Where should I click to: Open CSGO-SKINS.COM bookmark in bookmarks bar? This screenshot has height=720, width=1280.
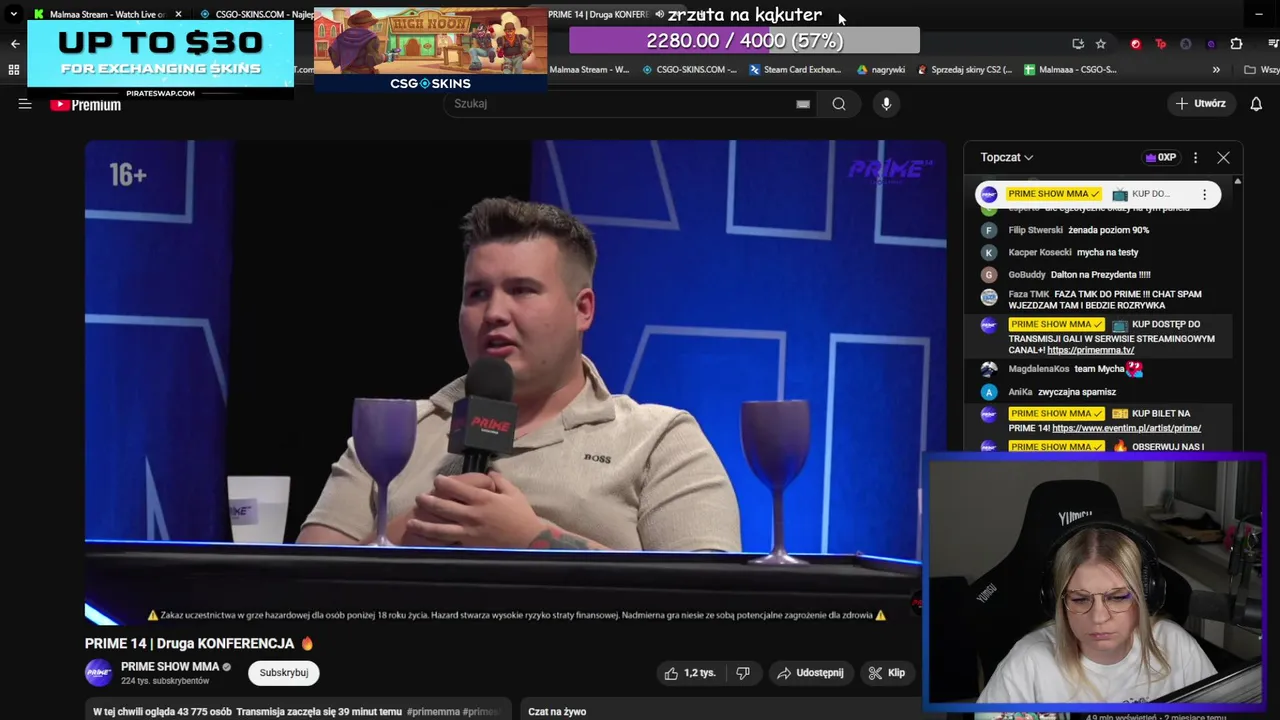pyautogui.click(x=689, y=70)
